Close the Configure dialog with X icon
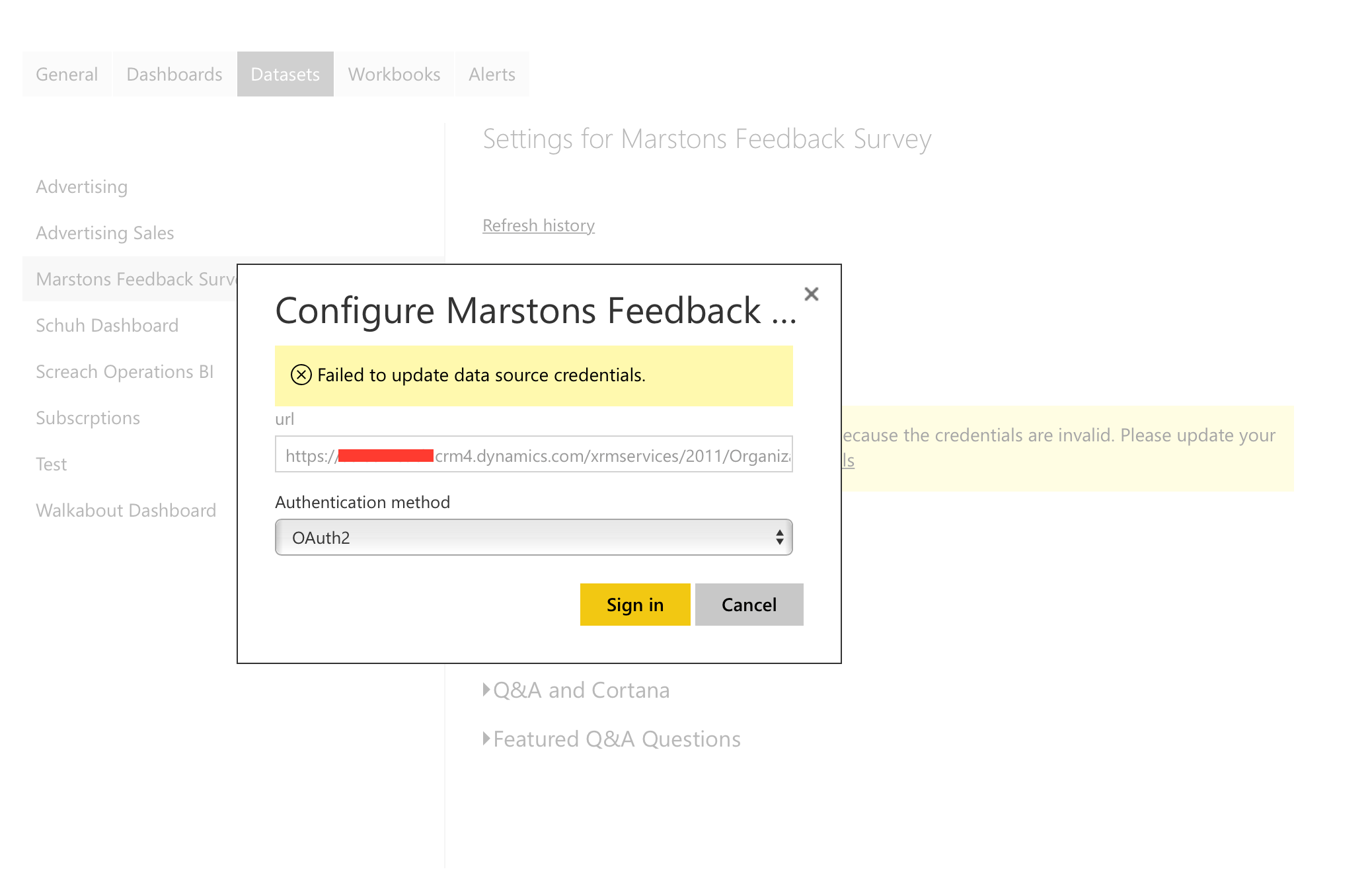The width and height of the screenshot is (1372, 888). (811, 294)
